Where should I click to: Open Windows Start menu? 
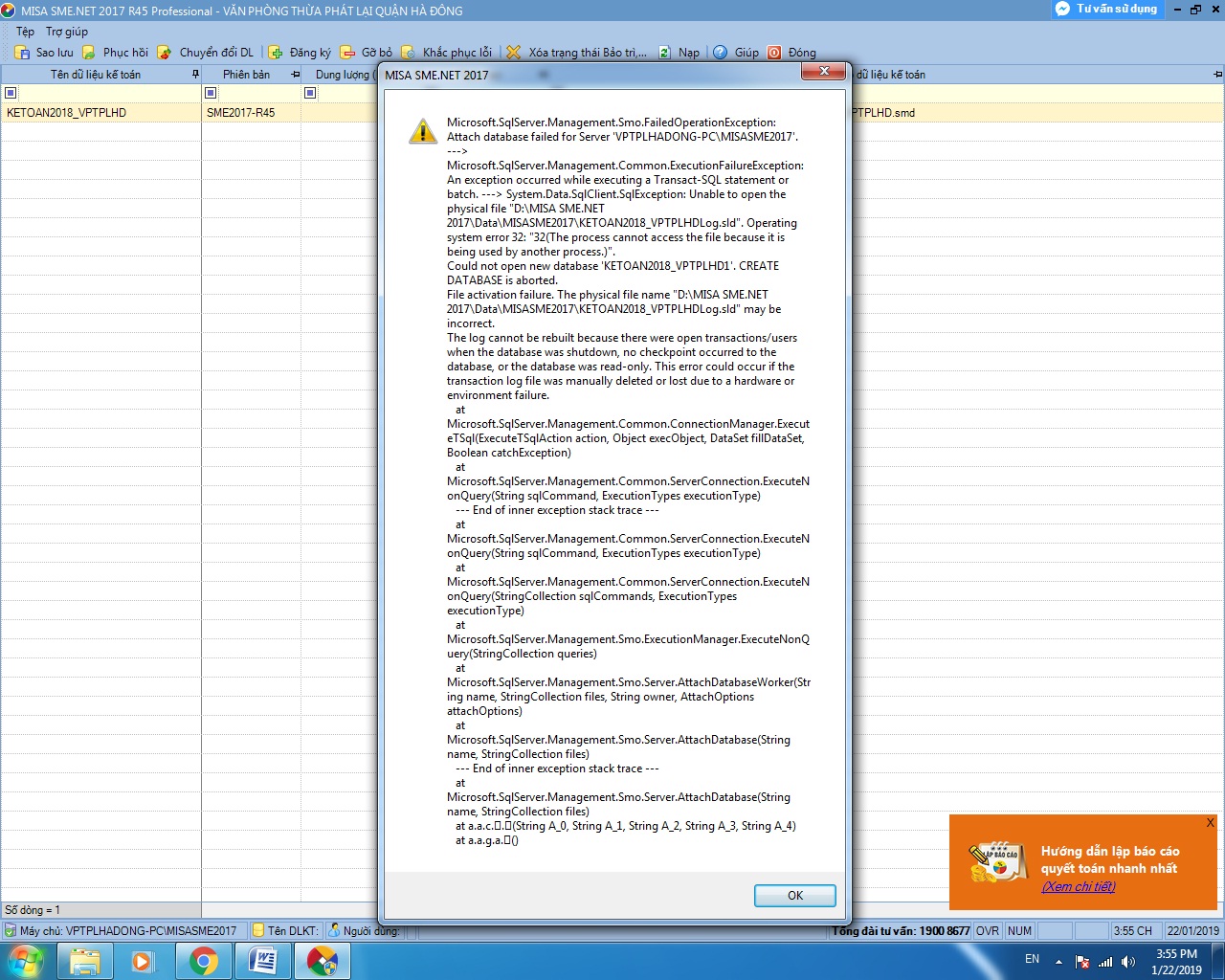[x=26, y=961]
